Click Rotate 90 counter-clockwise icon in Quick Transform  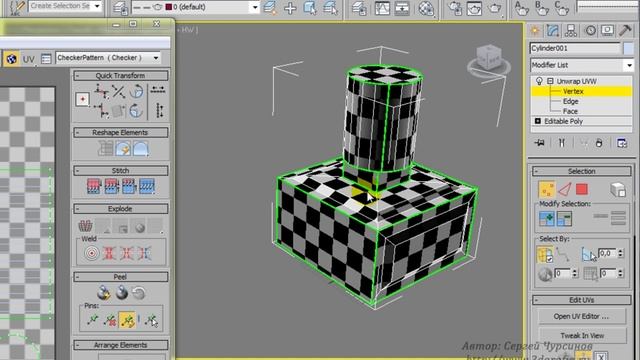pyautogui.click(x=136, y=91)
